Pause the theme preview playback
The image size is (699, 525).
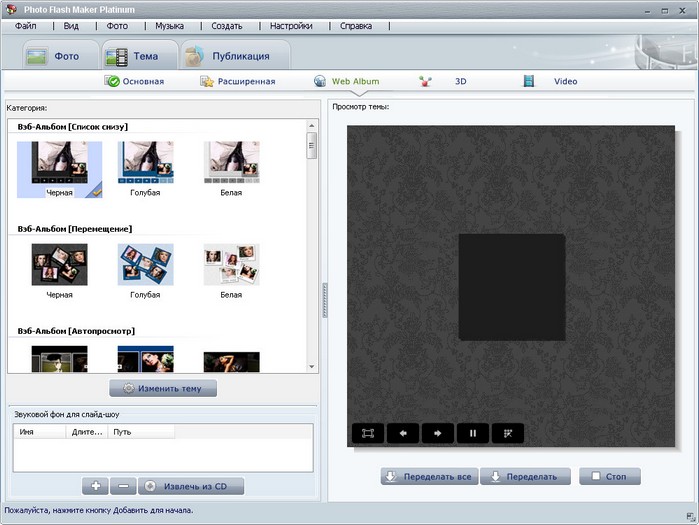tap(472, 433)
